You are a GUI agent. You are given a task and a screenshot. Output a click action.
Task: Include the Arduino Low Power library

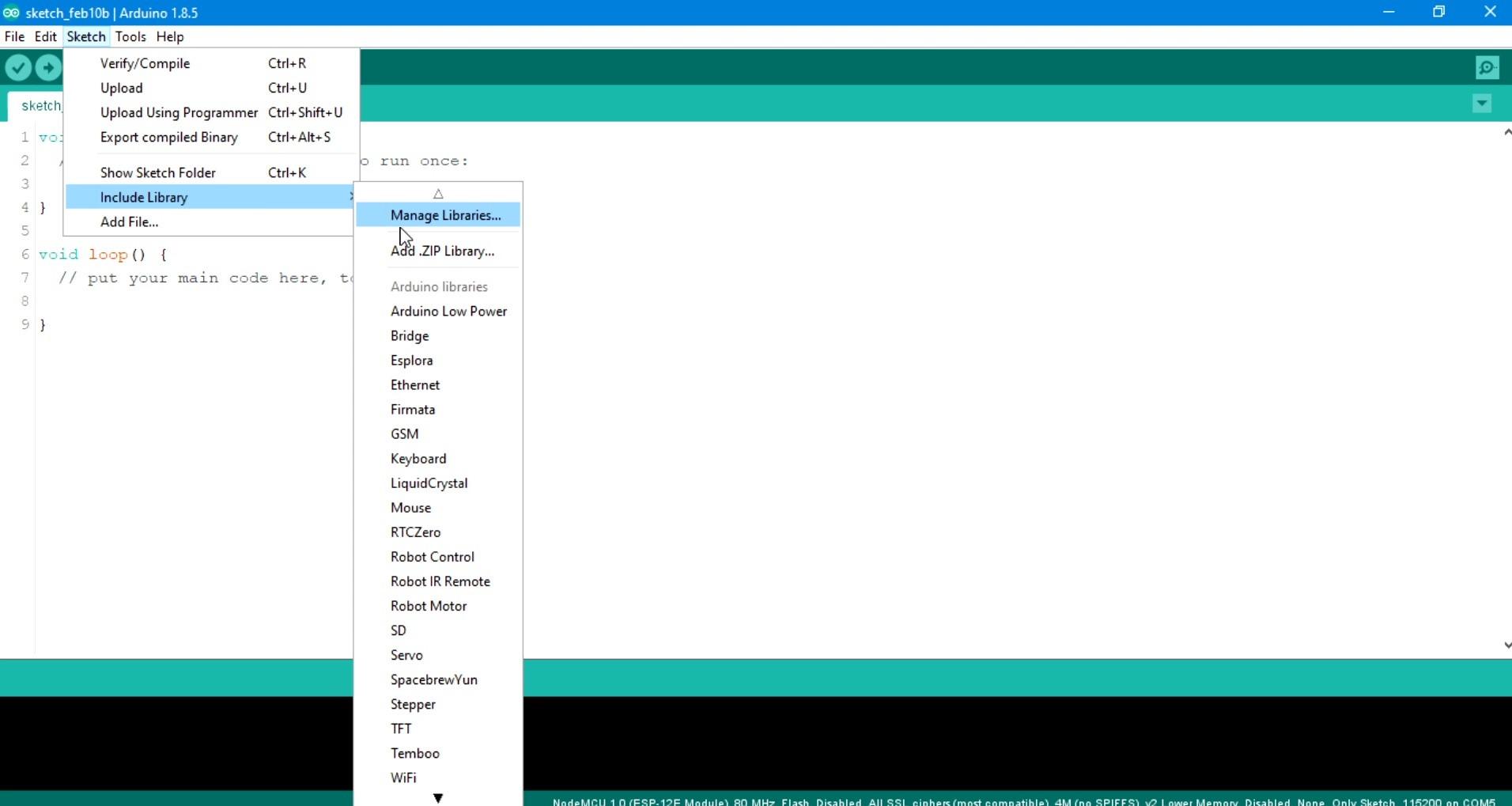438,311
